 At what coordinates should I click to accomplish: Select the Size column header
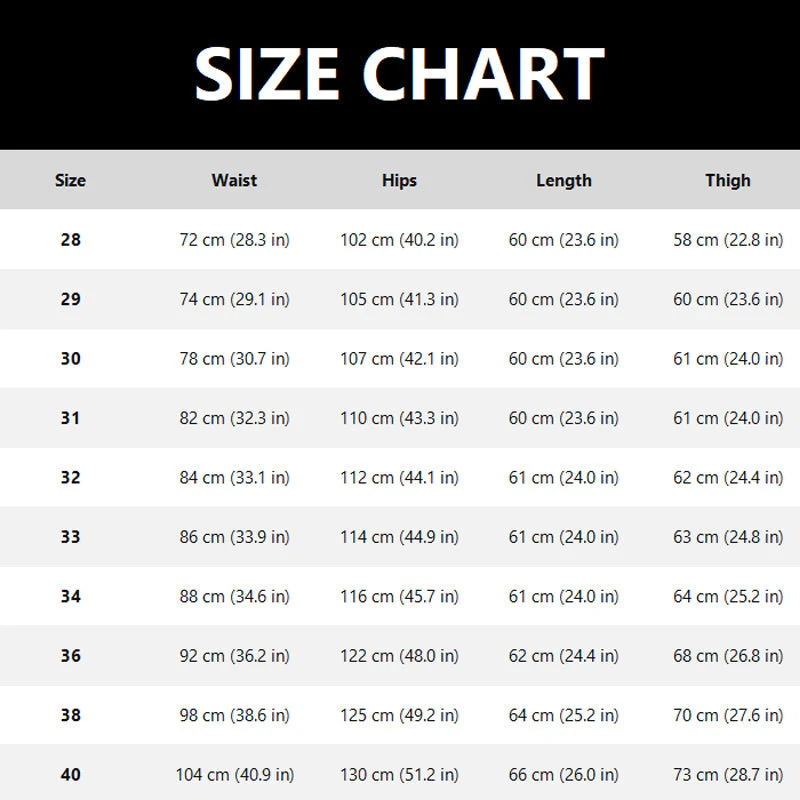70,180
